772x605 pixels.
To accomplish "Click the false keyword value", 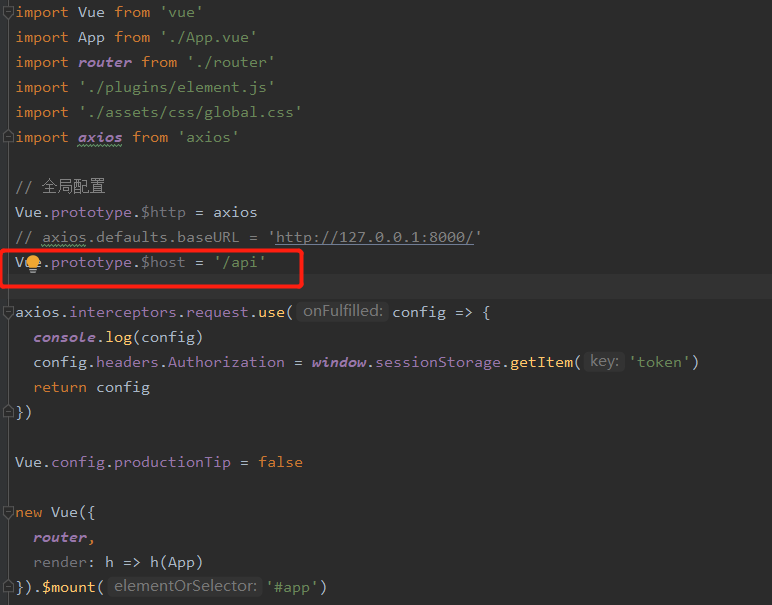I will click(x=280, y=462).
